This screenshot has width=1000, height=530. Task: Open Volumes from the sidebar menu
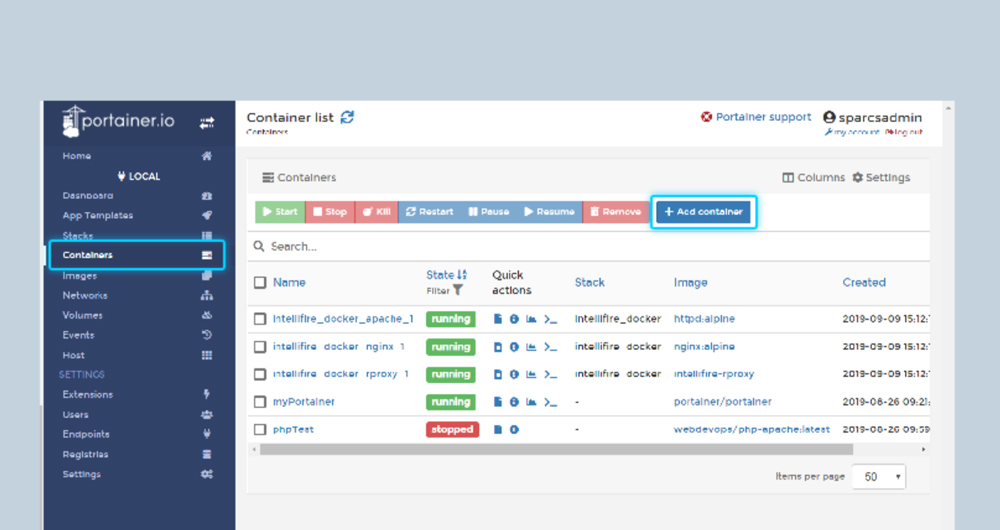coord(82,315)
